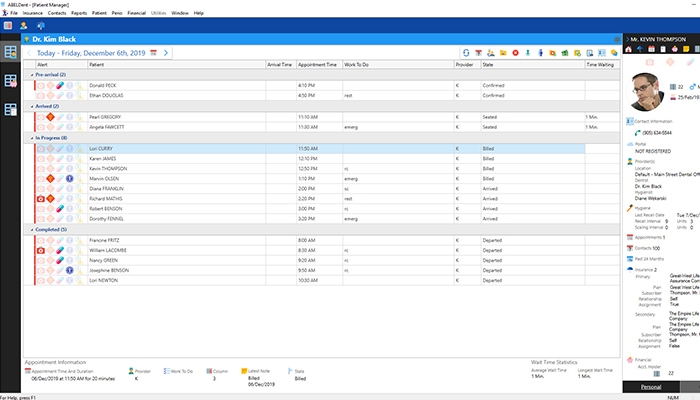Go to the previous day arrow

(x=30, y=52)
